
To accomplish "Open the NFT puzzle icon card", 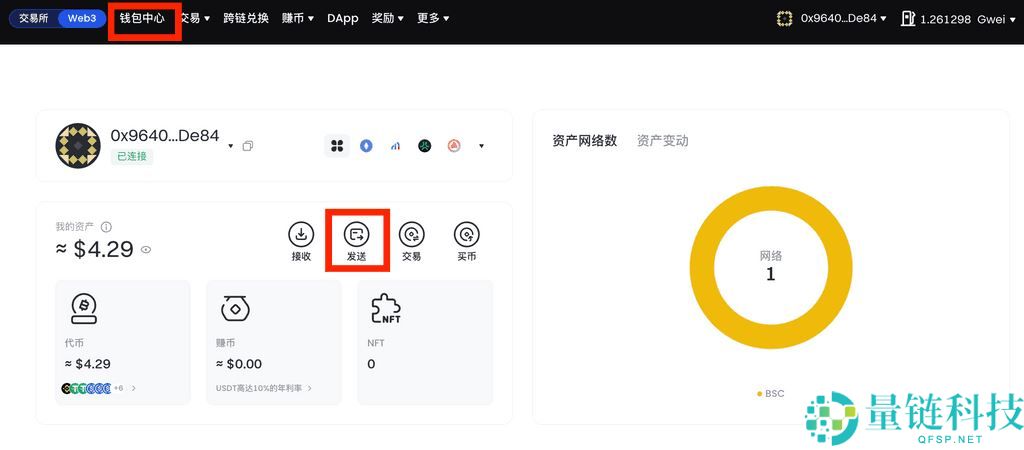I will pos(385,308).
